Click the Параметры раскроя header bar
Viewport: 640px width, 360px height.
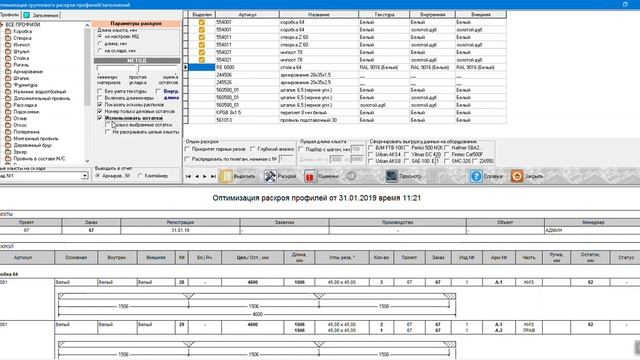point(136,24)
